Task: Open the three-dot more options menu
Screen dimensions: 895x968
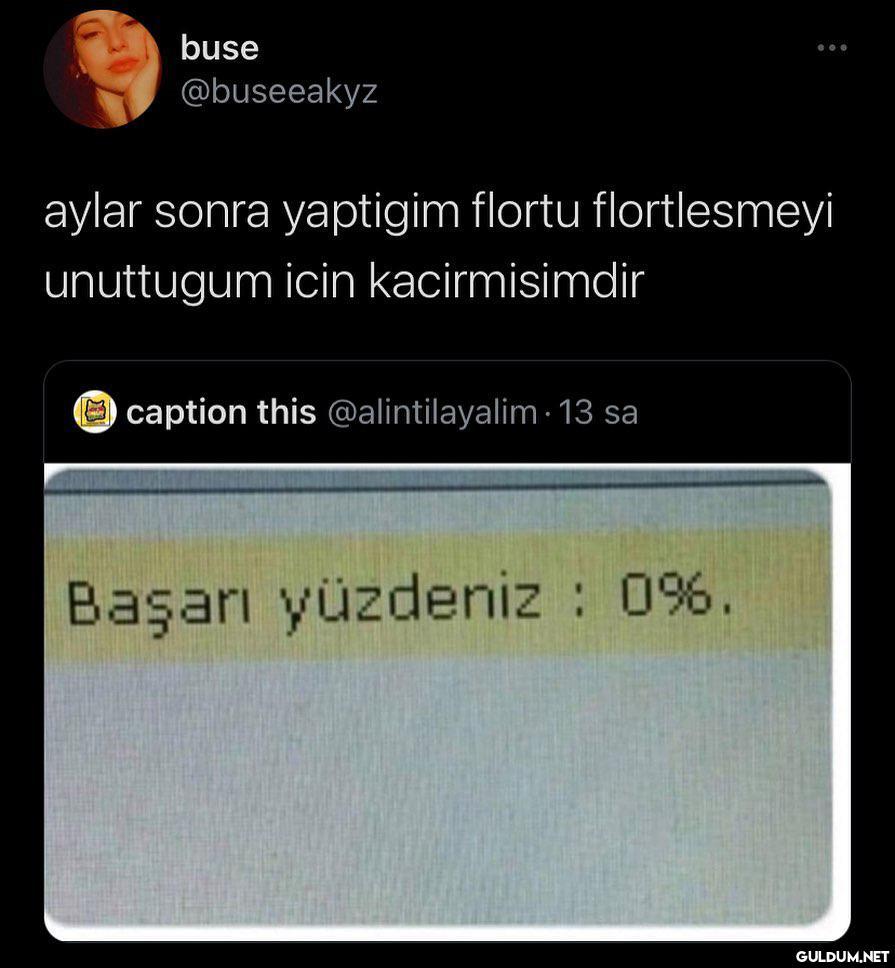Action: click(x=832, y=48)
